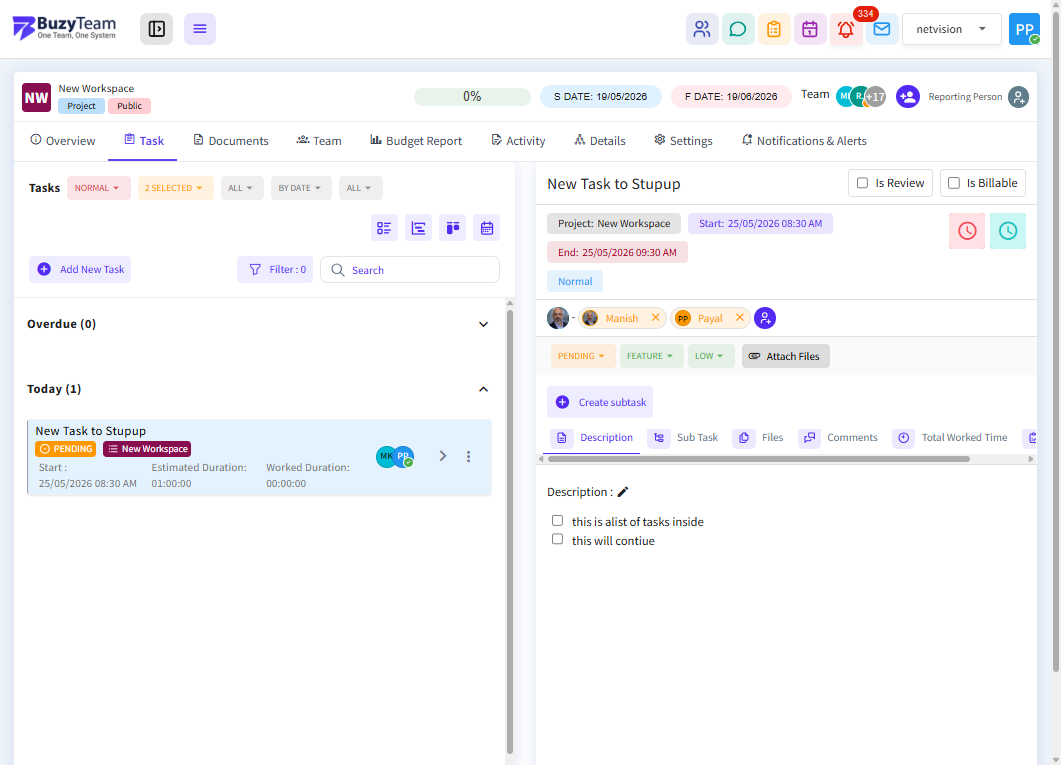
Task: Switch to calendar view of tasks
Action: (x=487, y=228)
